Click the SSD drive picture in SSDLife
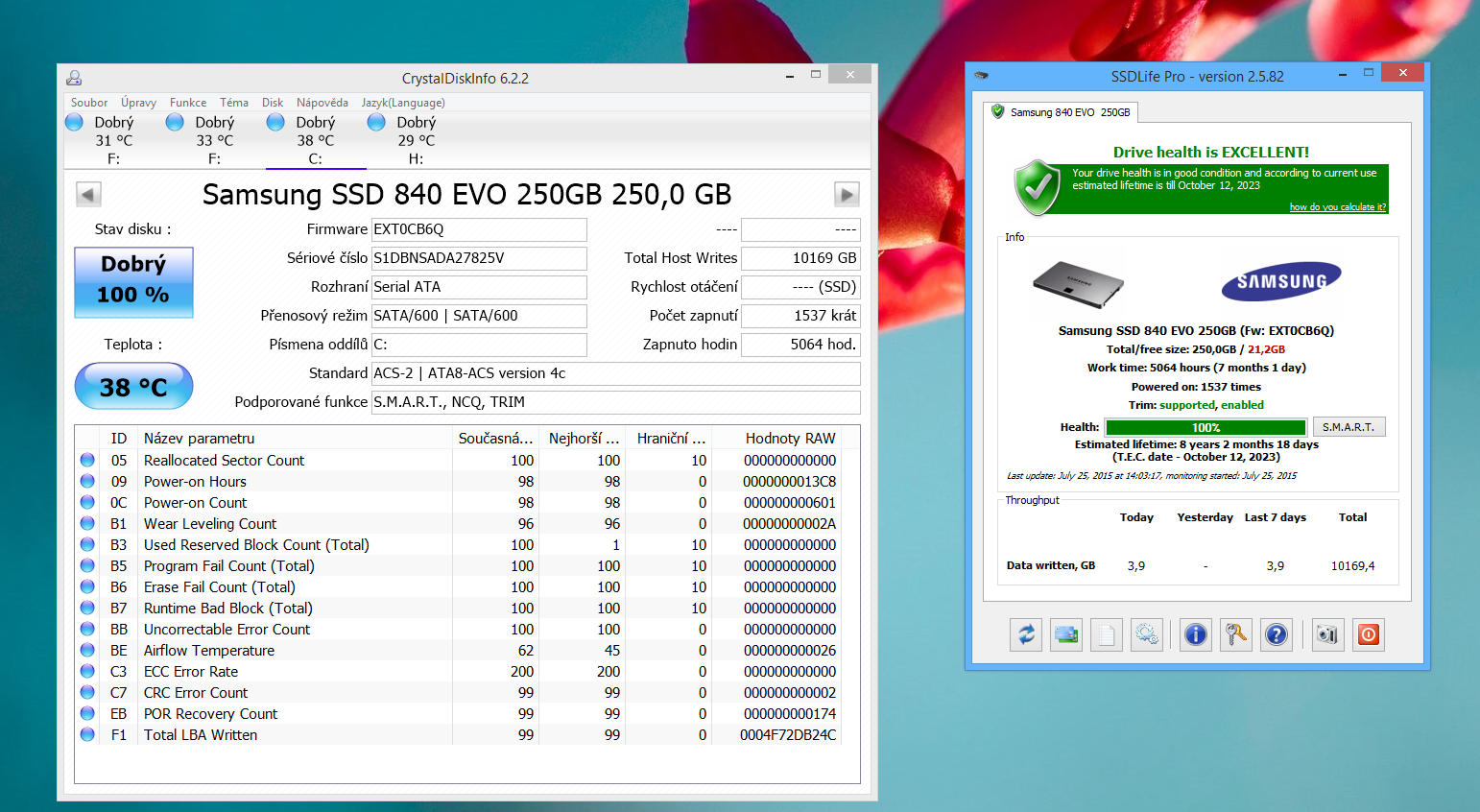 pyautogui.click(x=1078, y=284)
